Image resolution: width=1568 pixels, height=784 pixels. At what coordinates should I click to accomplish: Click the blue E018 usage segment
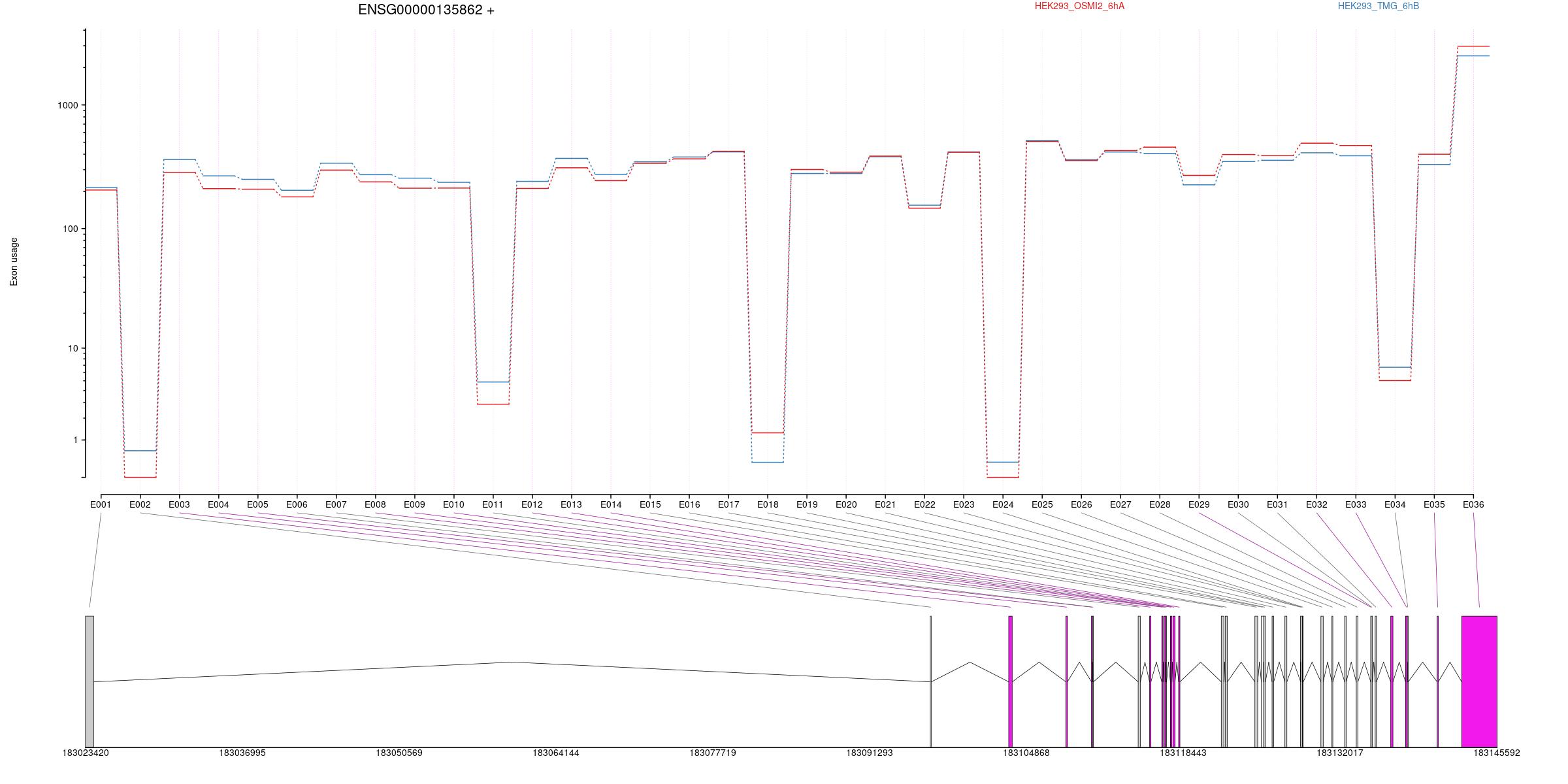click(768, 462)
